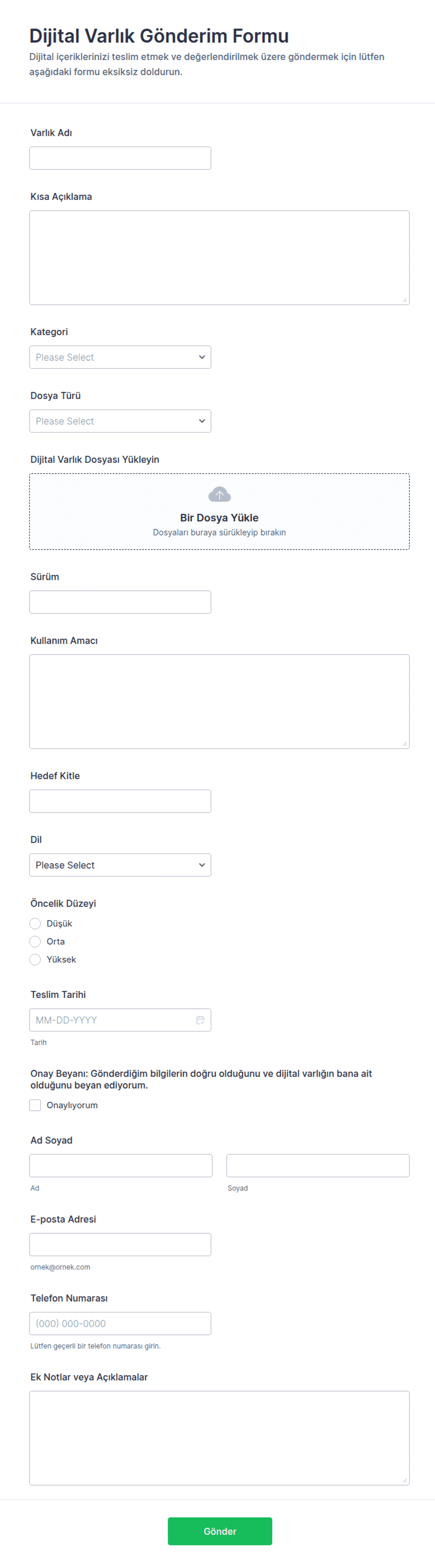The width and height of the screenshot is (435, 1568).
Task: Click Bir Dosya Yükle upload area
Action: pyautogui.click(x=219, y=511)
